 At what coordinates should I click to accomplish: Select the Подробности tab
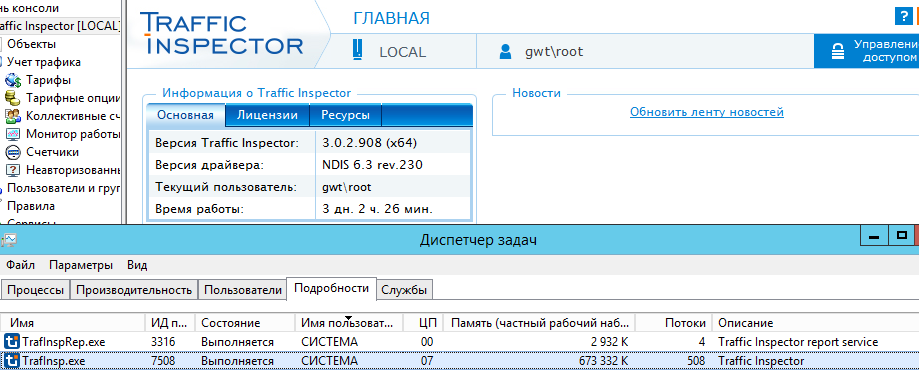(331, 288)
